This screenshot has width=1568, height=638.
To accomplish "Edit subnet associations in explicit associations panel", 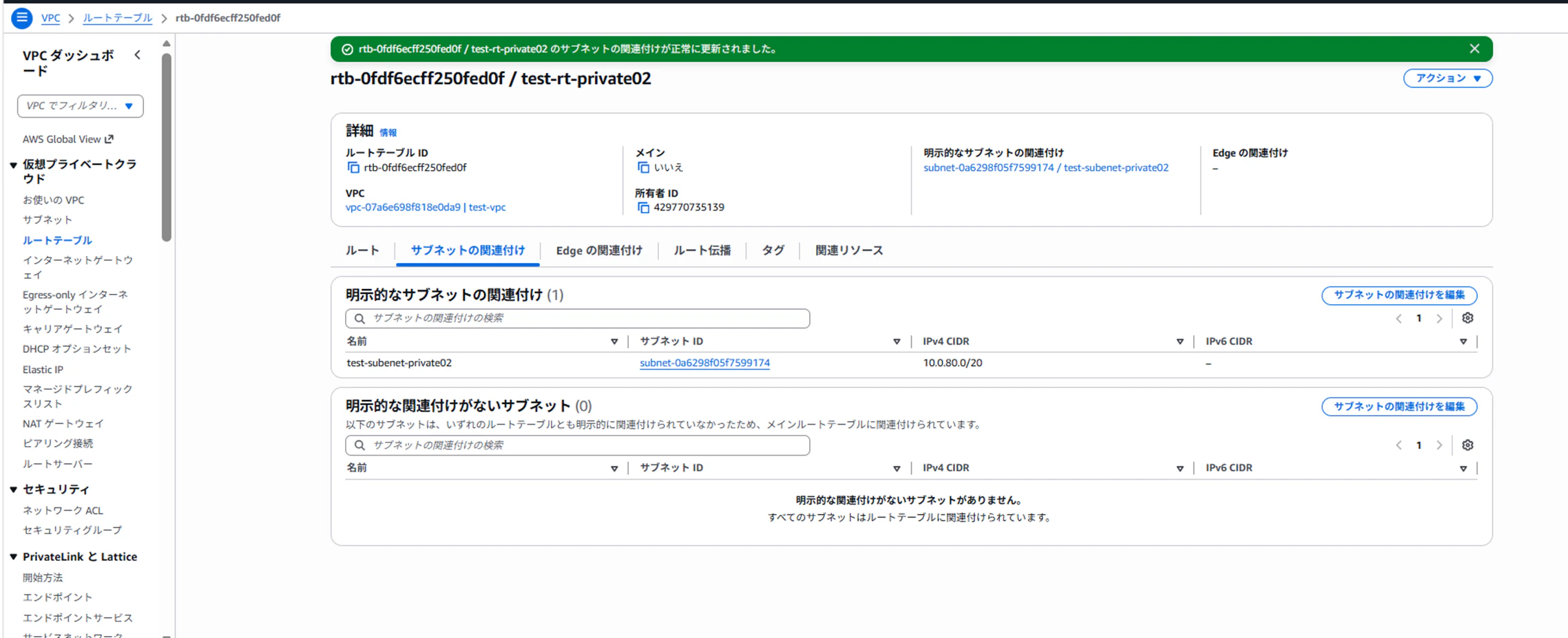I will click(1399, 295).
